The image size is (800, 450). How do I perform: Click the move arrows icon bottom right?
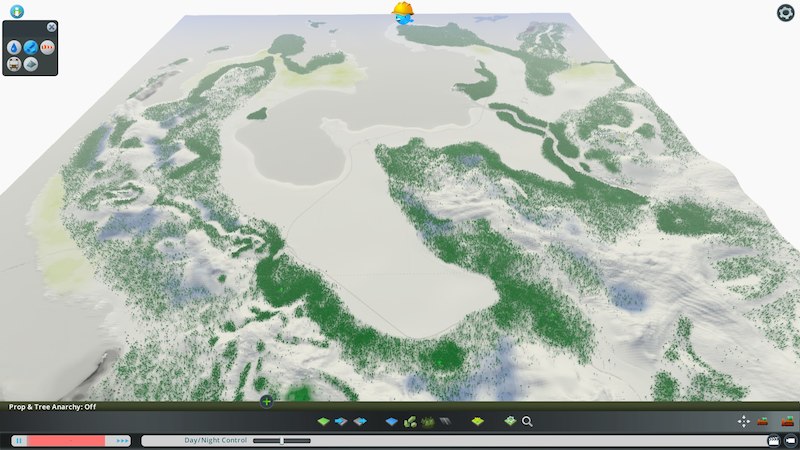click(x=743, y=422)
